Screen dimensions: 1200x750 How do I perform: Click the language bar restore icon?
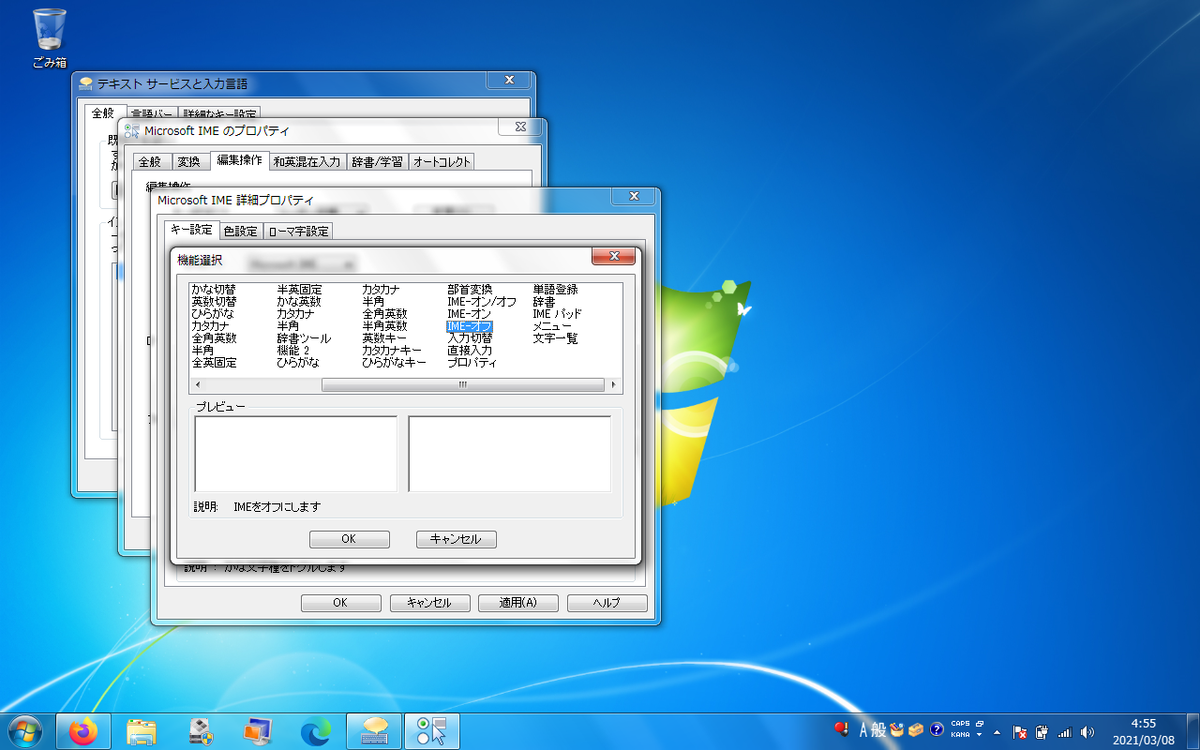980,723
